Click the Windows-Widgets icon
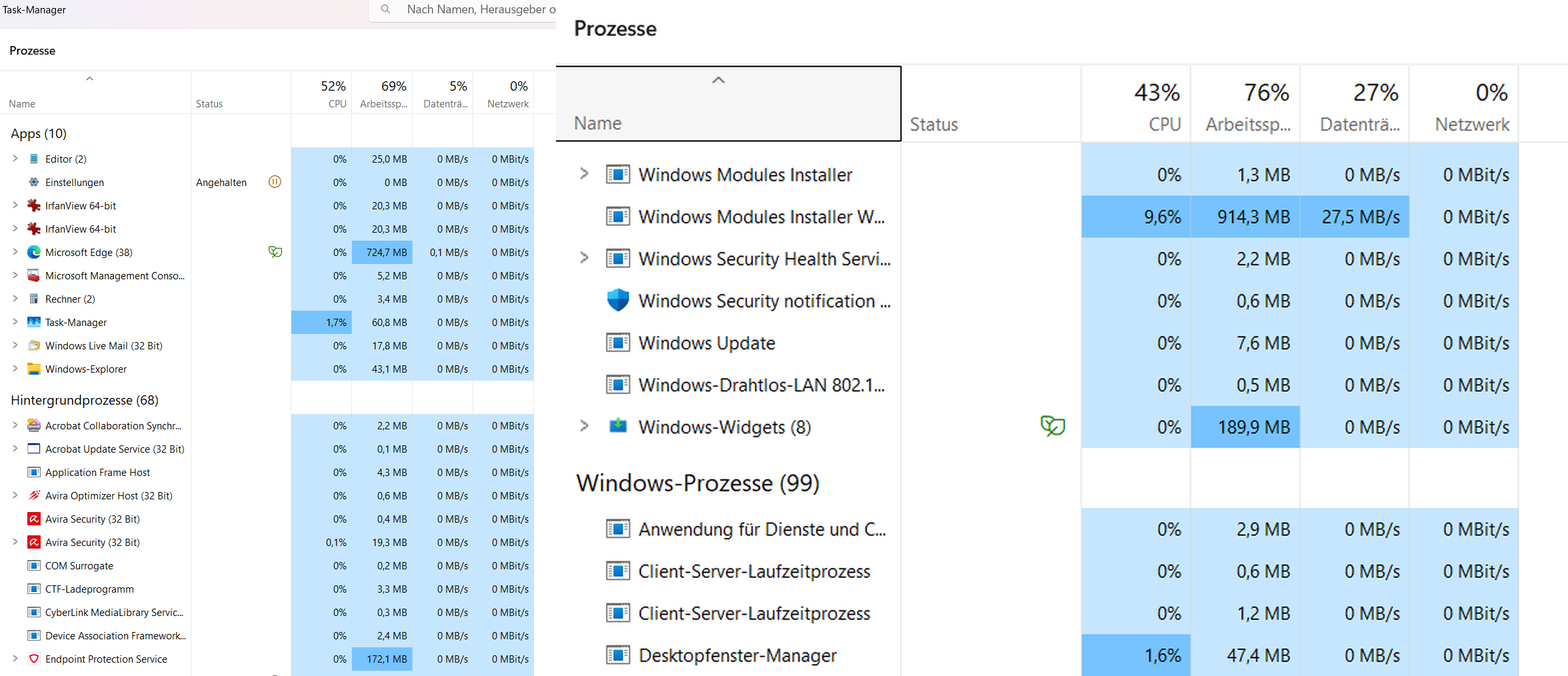This screenshot has width=1568, height=676. 618,427
